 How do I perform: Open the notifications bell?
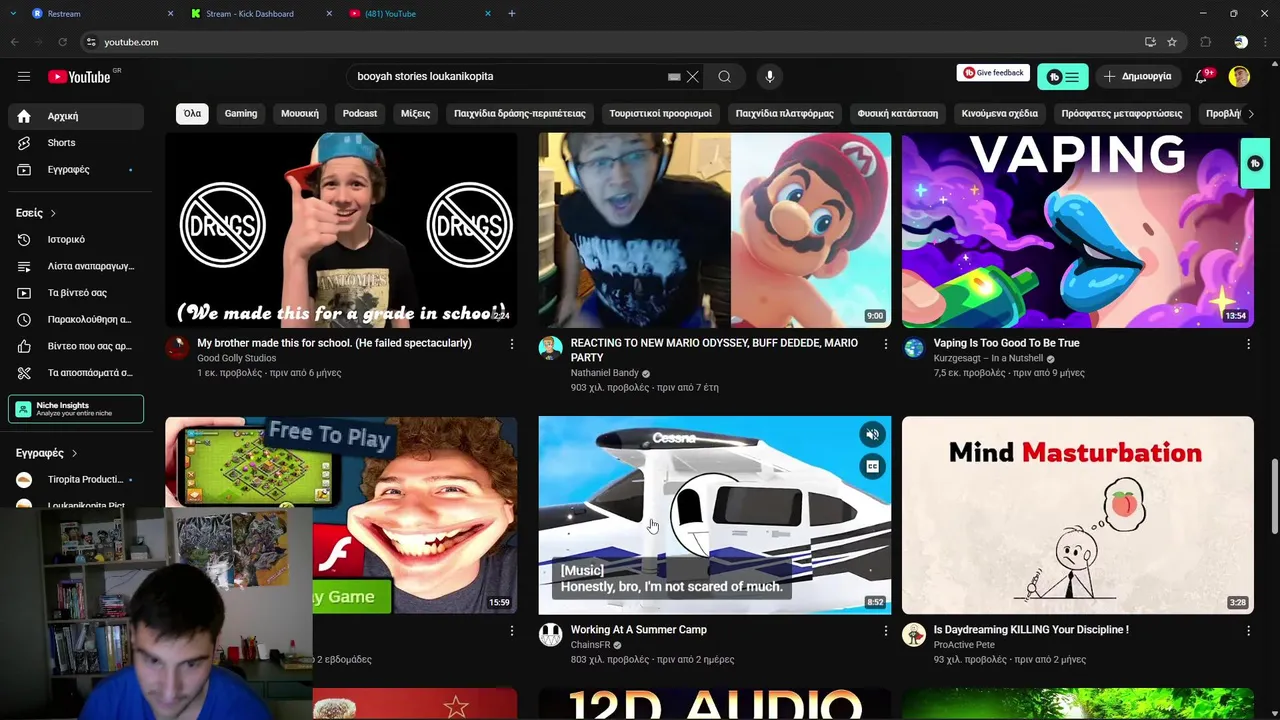[x=1201, y=76]
